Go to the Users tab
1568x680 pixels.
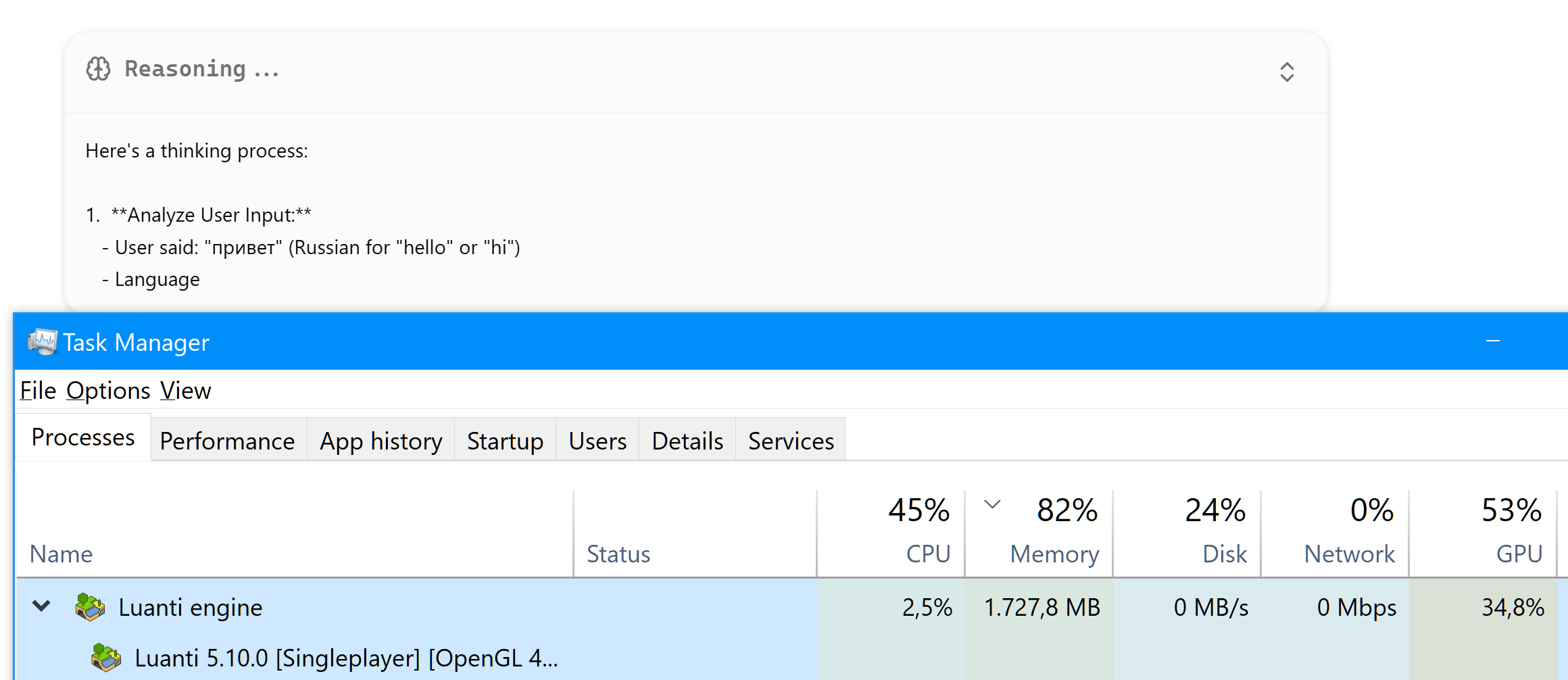click(597, 441)
